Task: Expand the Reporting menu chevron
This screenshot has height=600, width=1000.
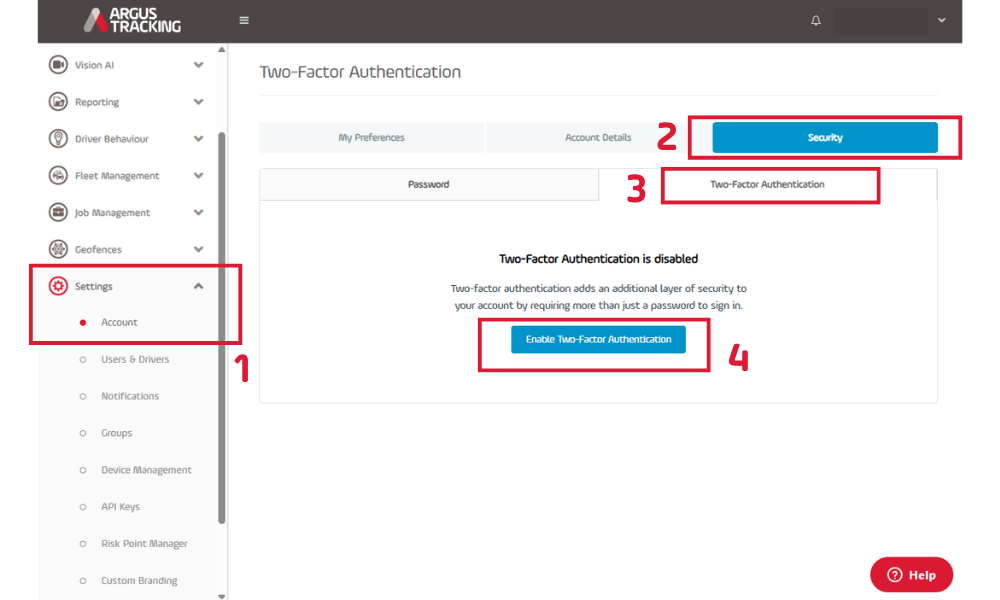Action: (x=198, y=102)
